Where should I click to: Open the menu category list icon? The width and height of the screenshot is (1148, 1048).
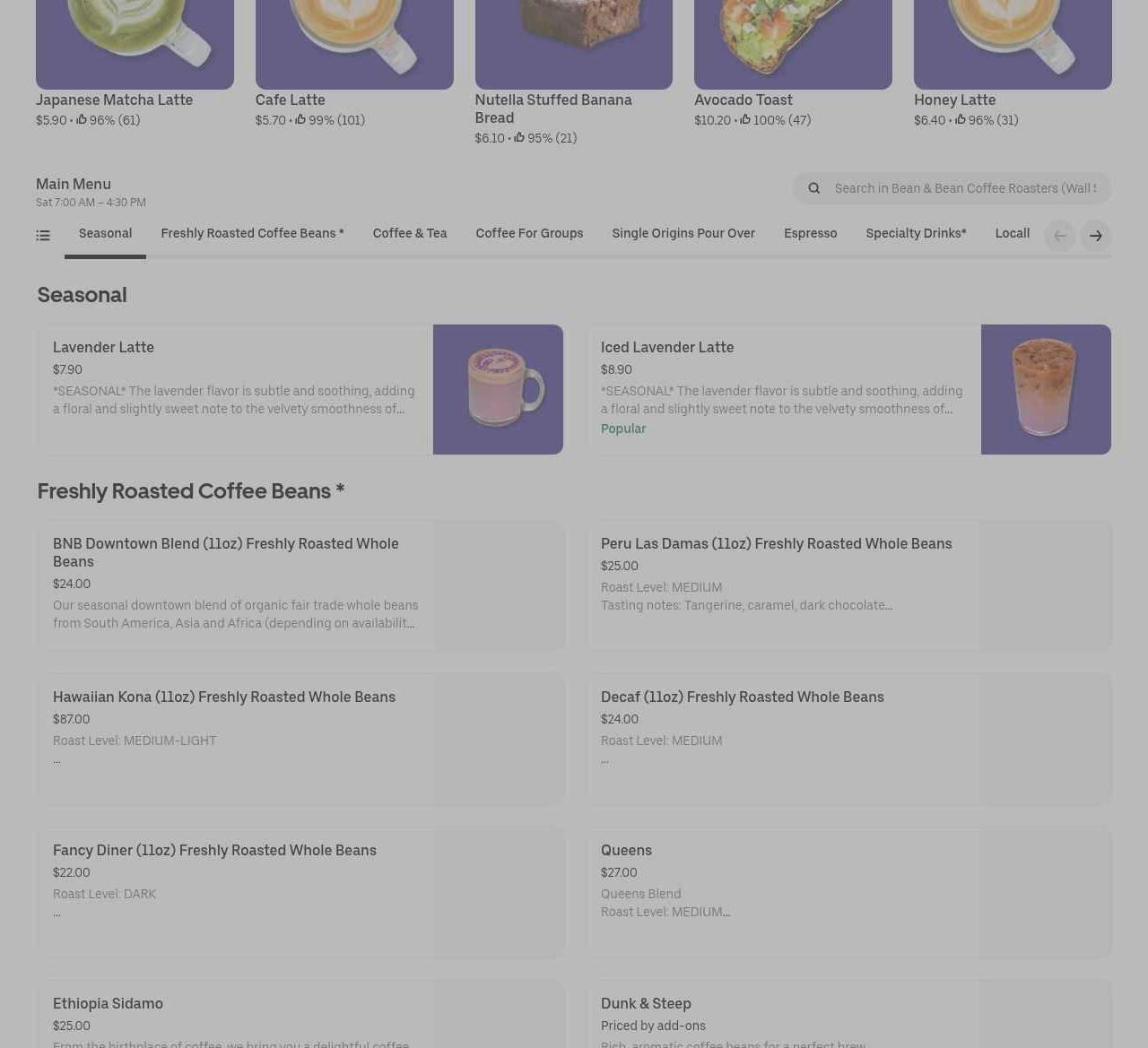(x=43, y=236)
